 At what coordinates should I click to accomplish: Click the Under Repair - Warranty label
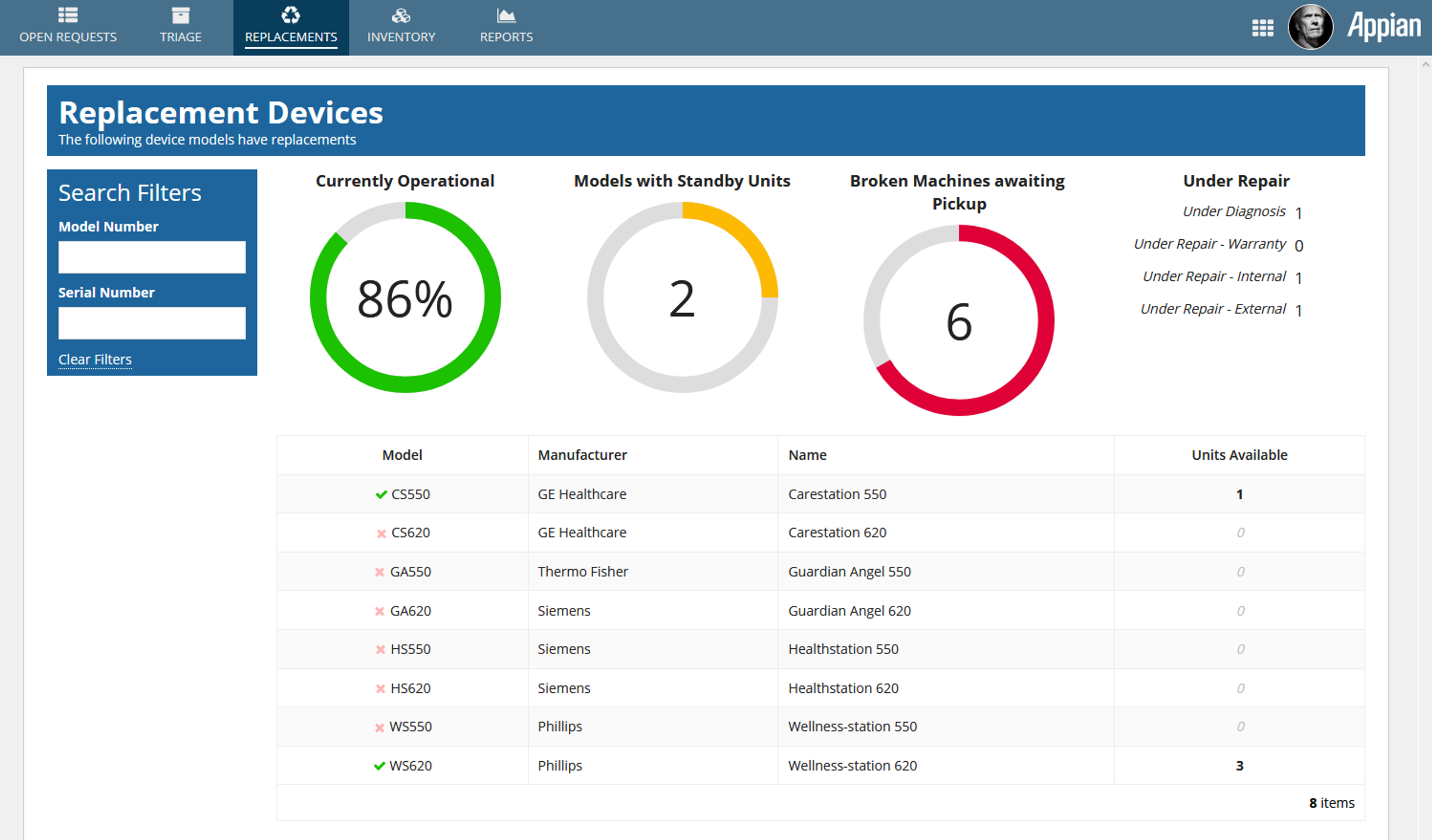coord(1210,244)
